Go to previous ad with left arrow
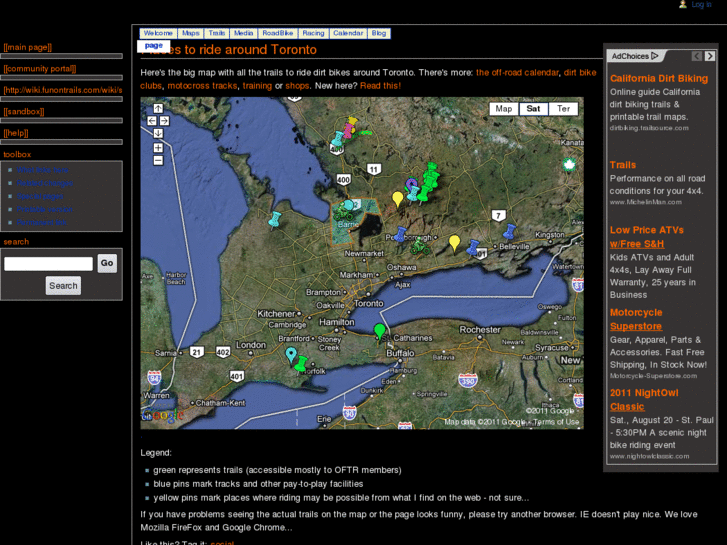This screenshot has height=545, width=727. coord(696,56)
